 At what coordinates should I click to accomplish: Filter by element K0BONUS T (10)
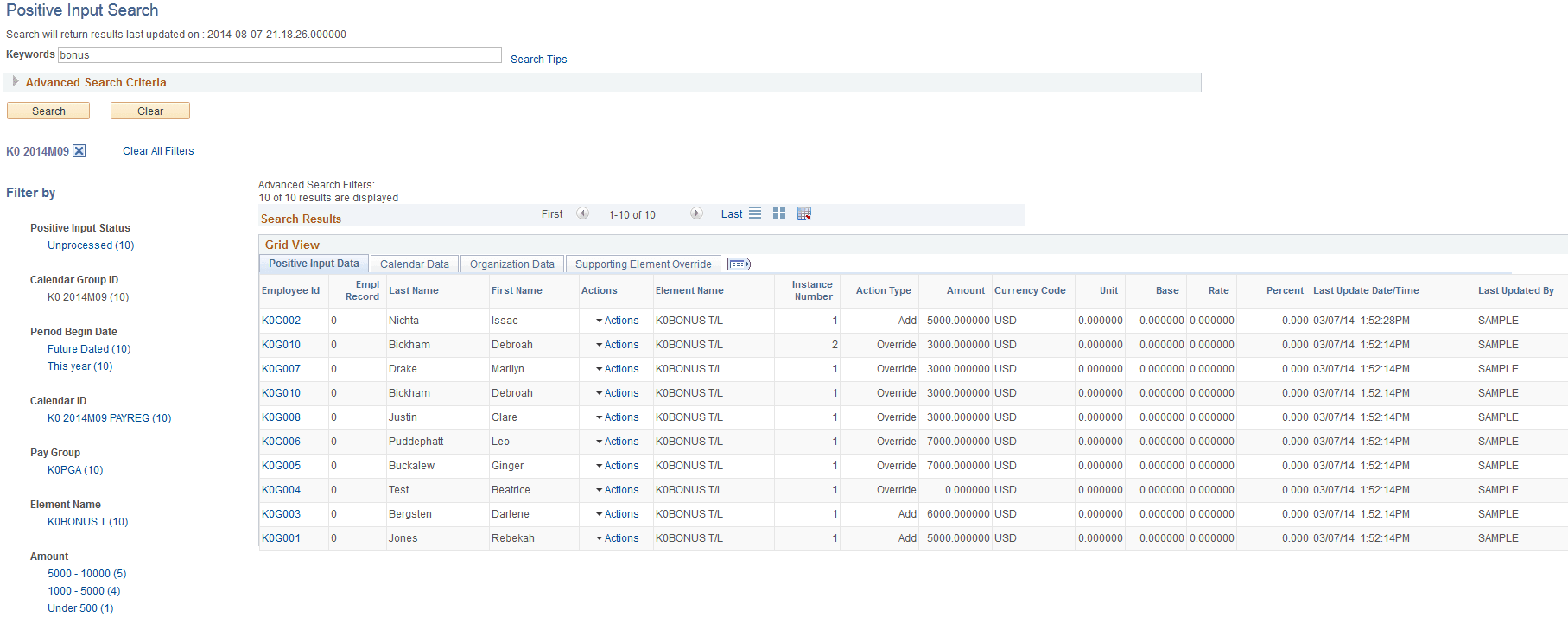(x=88, y=522)
